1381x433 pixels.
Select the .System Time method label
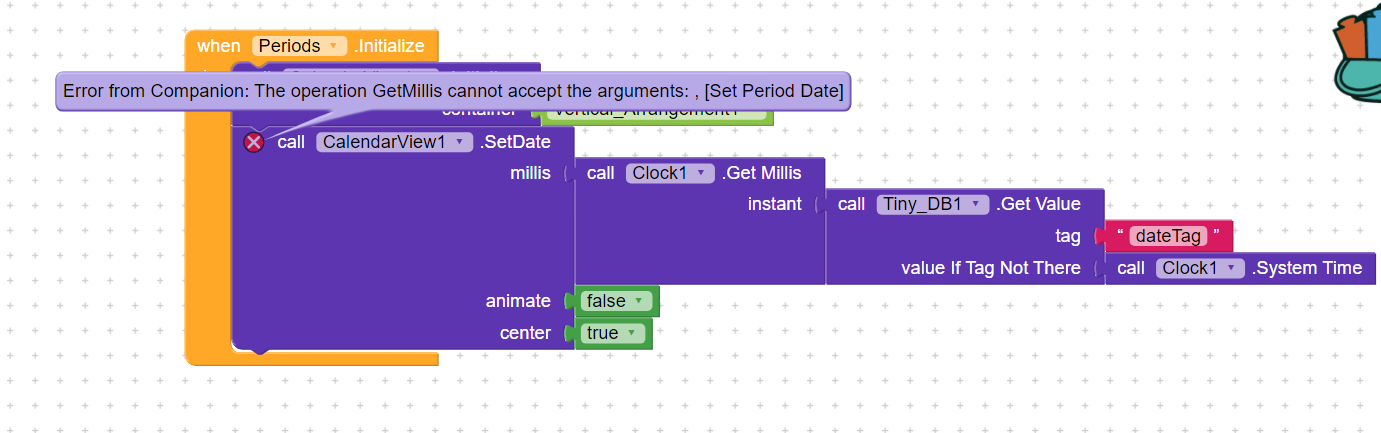pos(1306,268)
